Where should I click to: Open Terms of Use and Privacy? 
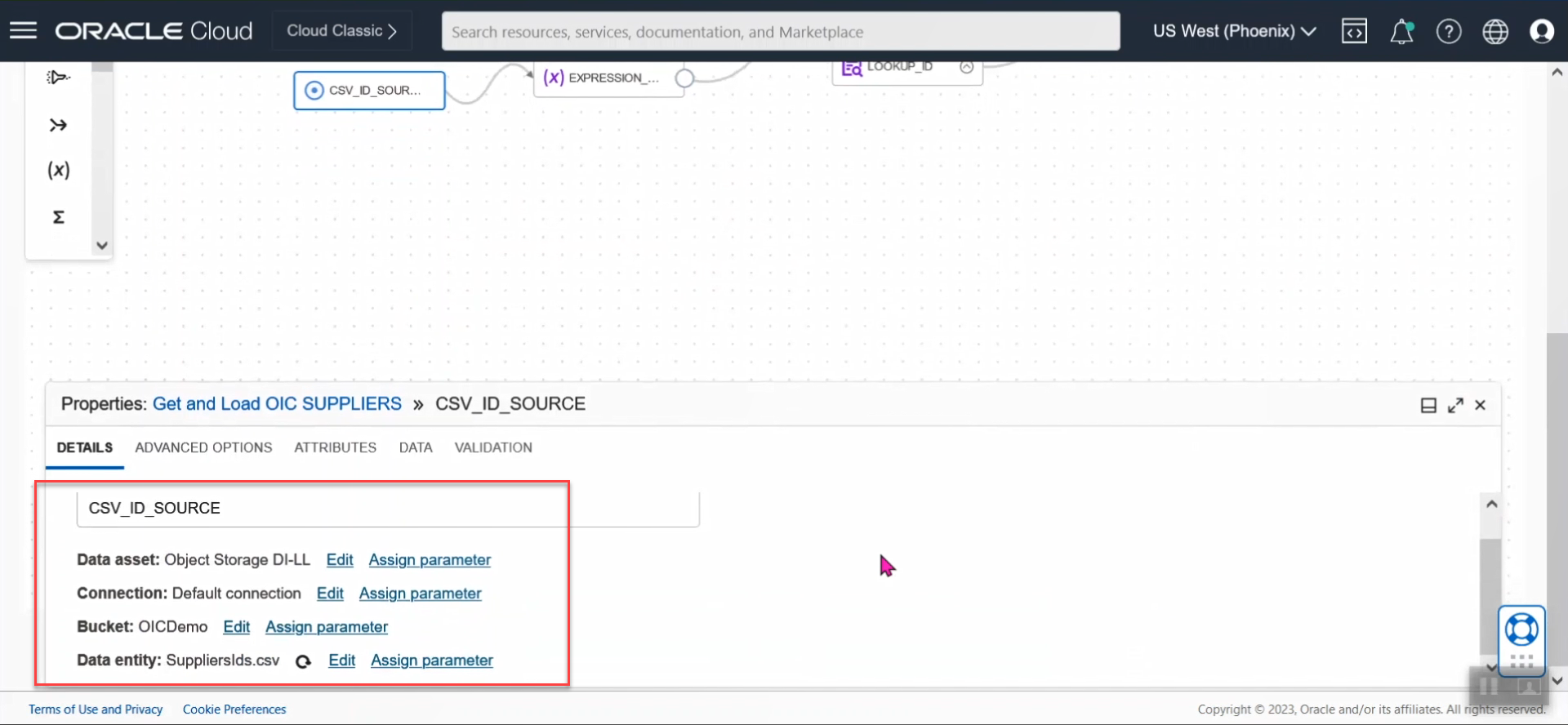96,709
